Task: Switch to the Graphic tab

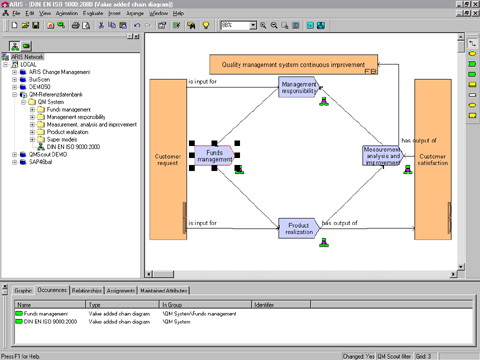Action: (23, 291)
